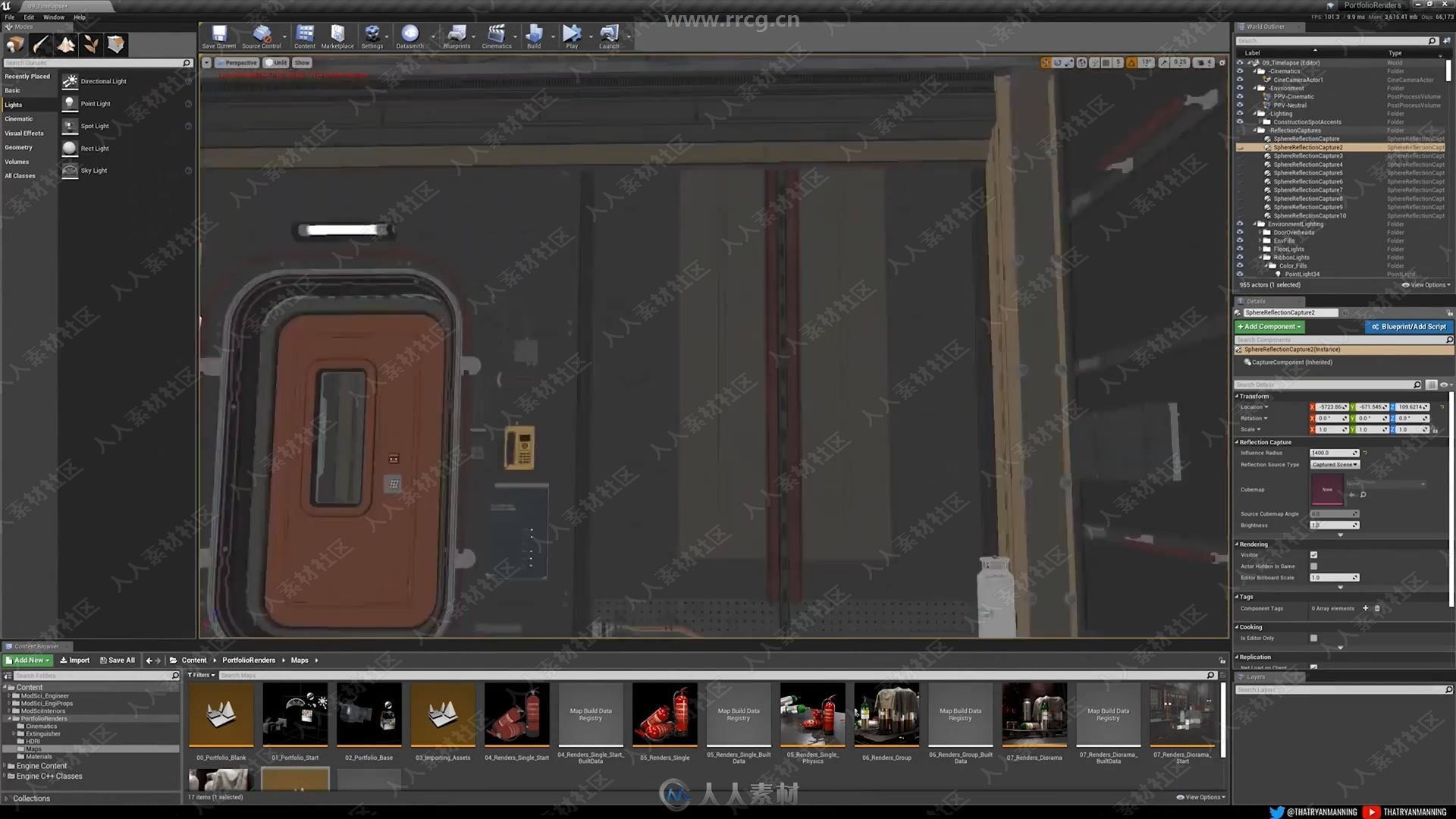Click the Save All button
The height and width of the screenshot is (819, 1456).
click(x=118, y=661)
